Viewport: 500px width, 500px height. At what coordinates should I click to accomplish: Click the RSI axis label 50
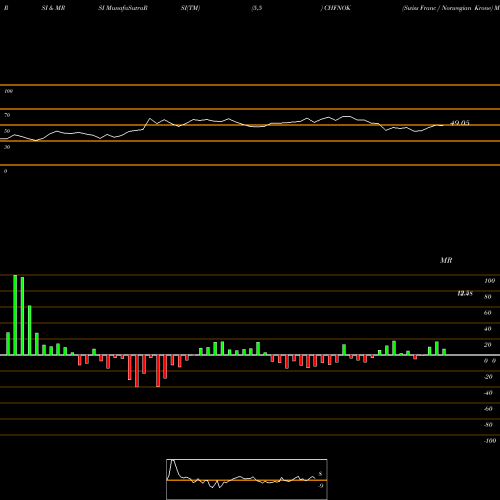[x=7, y=131]
